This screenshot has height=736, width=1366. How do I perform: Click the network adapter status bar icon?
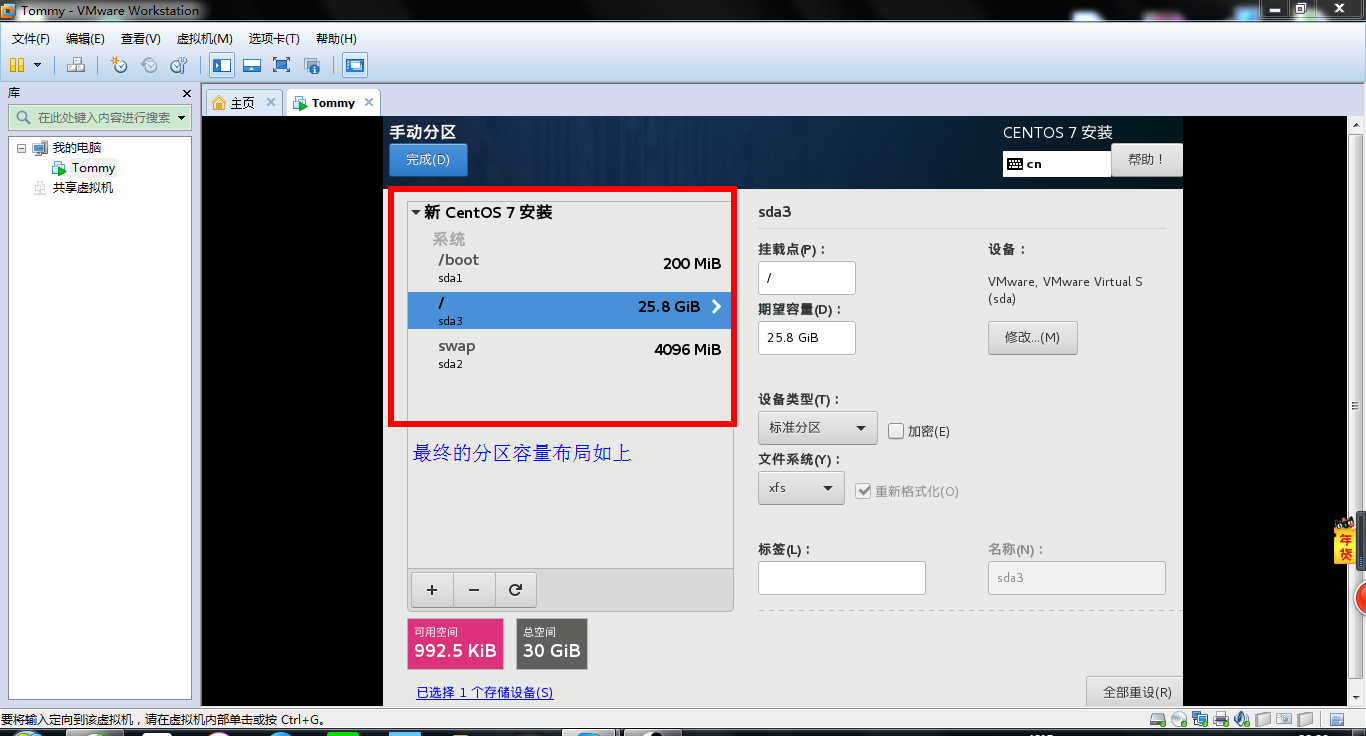tap(1200, 719)
